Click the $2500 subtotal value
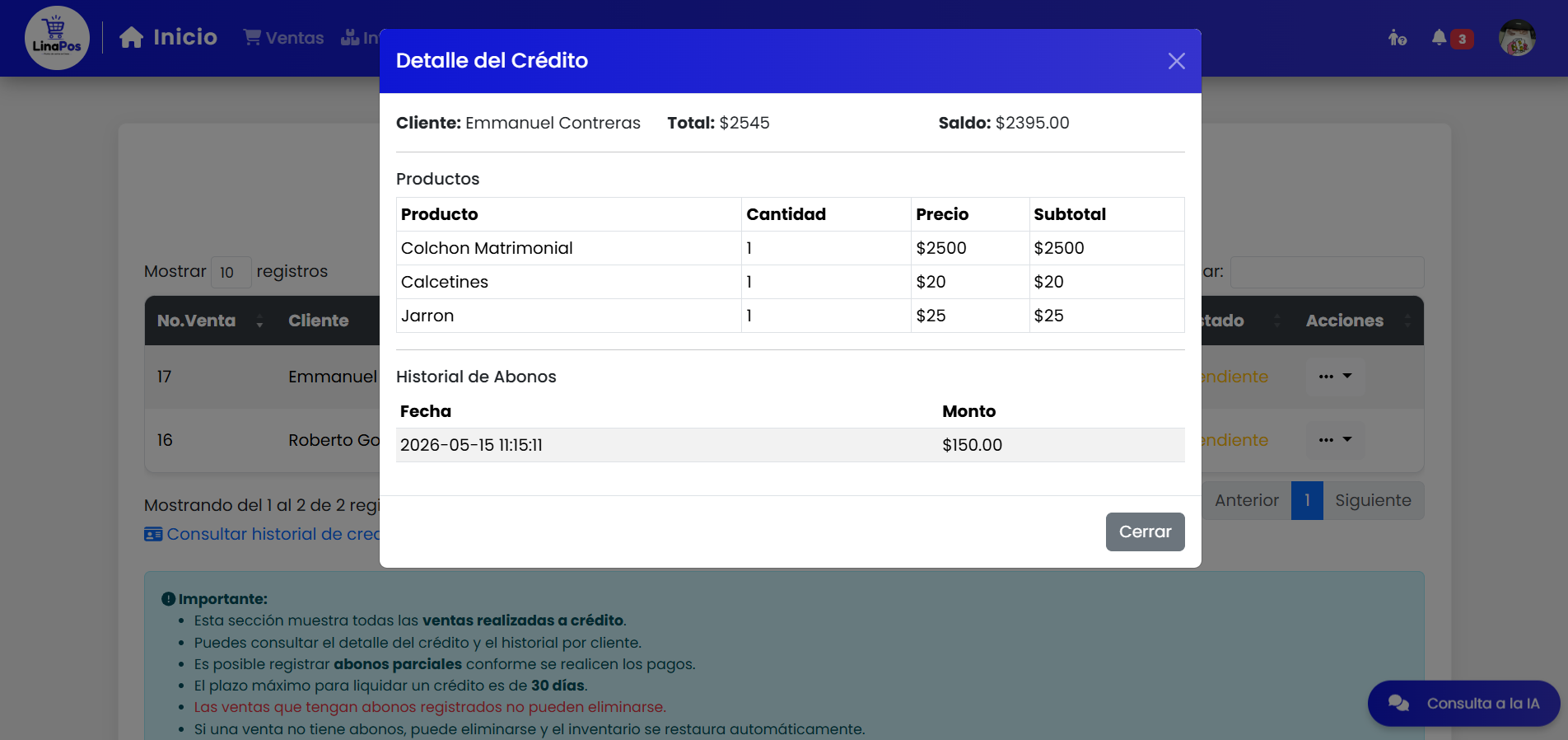1568x740 pixels. pos(1059,248)
